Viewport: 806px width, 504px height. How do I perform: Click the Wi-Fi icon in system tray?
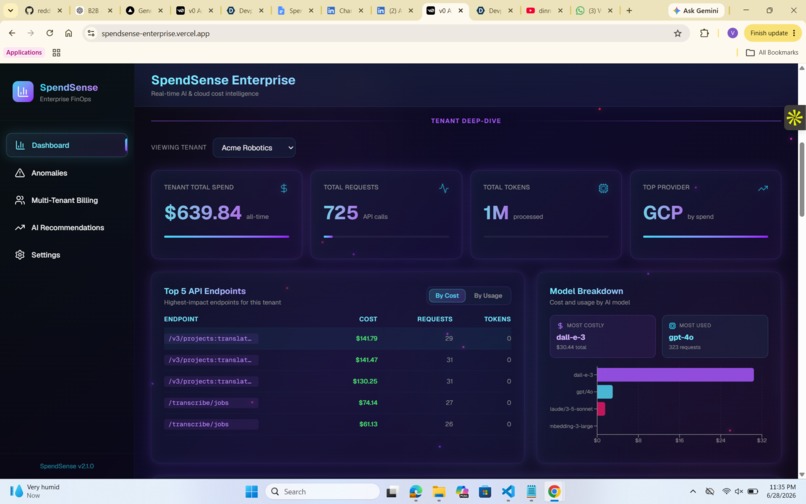click(726, 492)
